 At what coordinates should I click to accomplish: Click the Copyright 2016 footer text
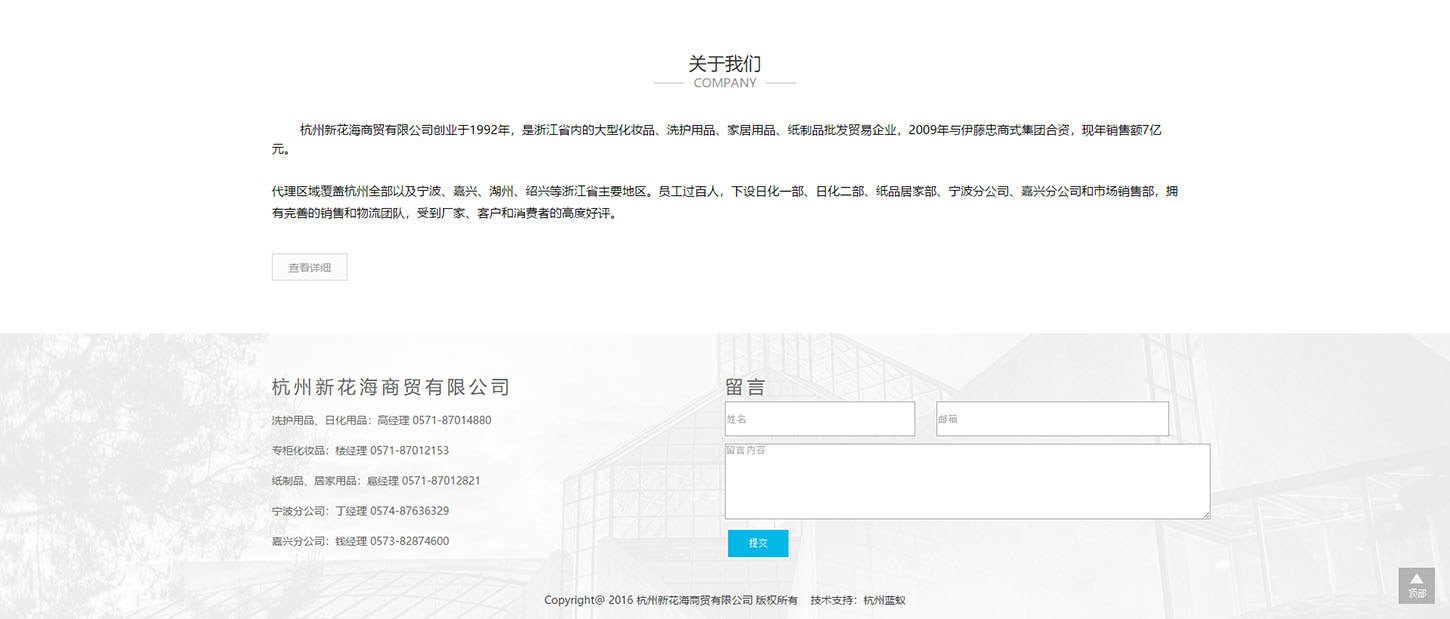(670, 601)
